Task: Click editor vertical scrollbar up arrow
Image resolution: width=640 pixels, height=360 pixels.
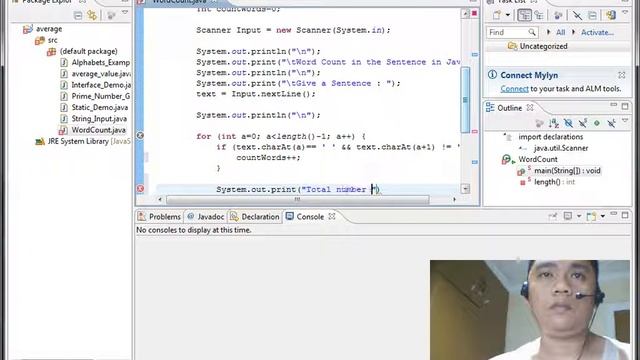Action: [x=465, y=14]
